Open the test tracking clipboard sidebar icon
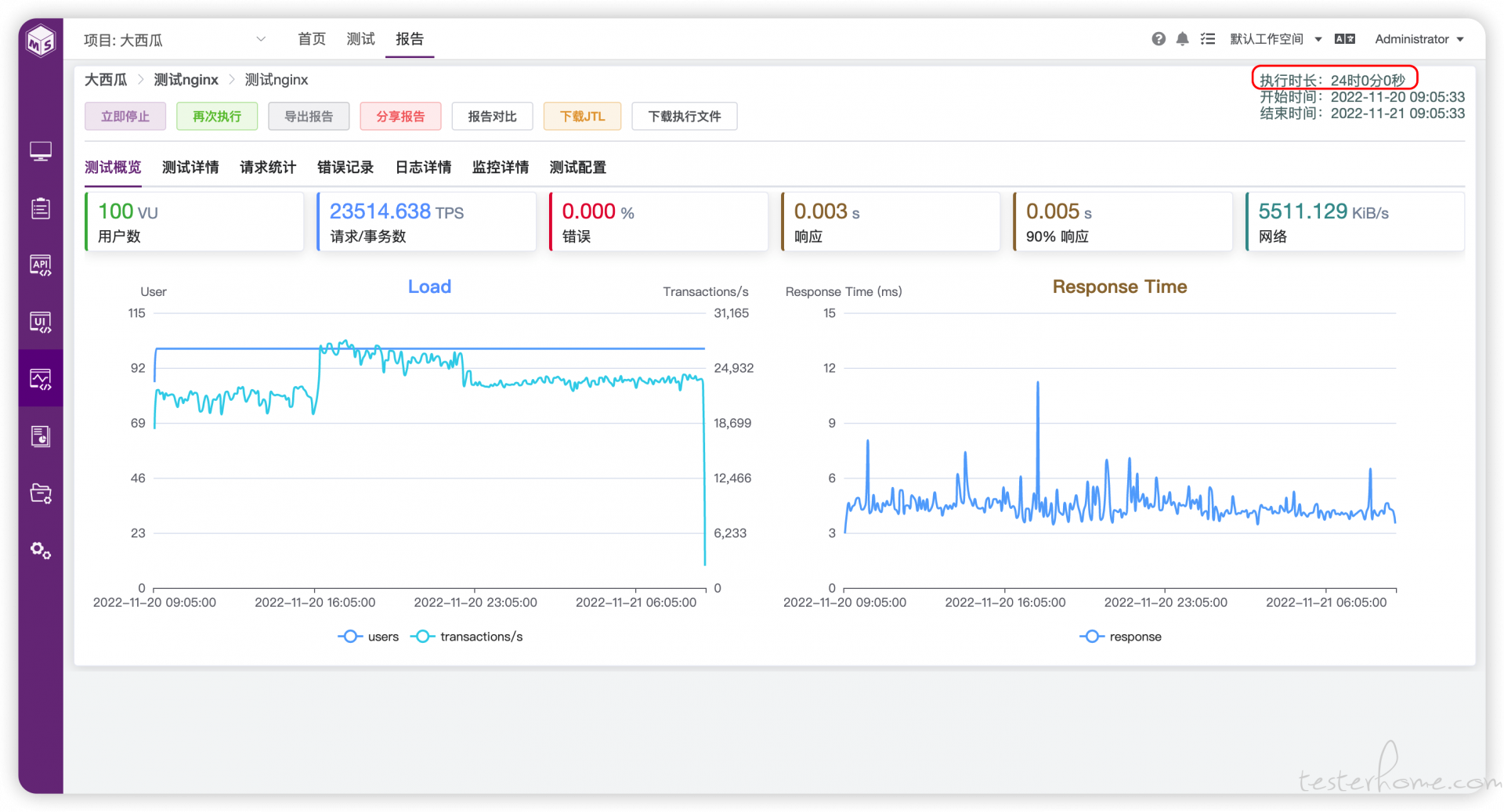 coord(41,208)
